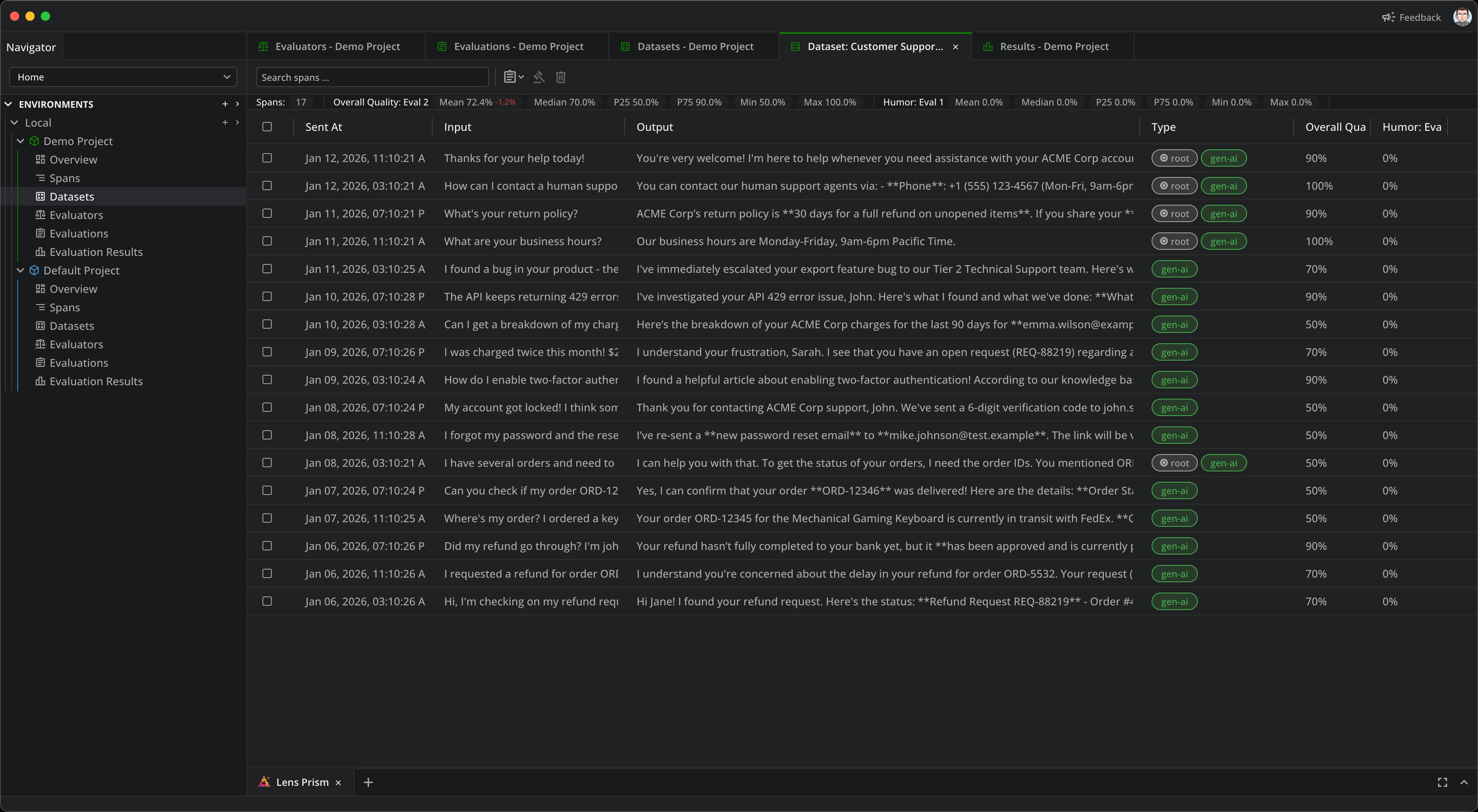Click the fullscreen icon in bottom bar
The height and width of the screenshot is (812, 1478).
coord(1442,782)
